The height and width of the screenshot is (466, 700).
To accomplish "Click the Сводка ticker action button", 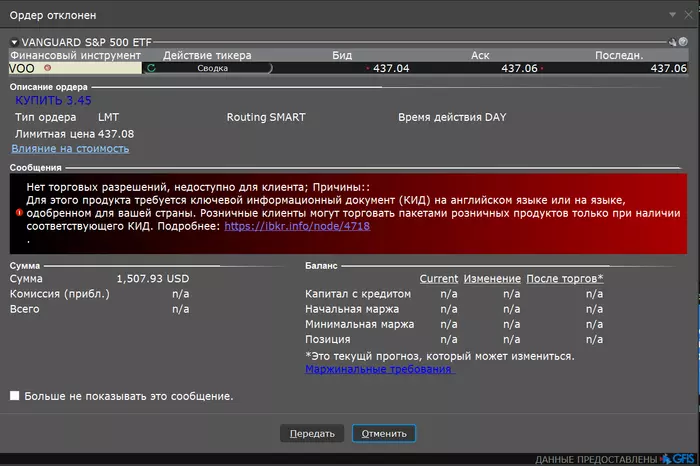I will (212, 68).
